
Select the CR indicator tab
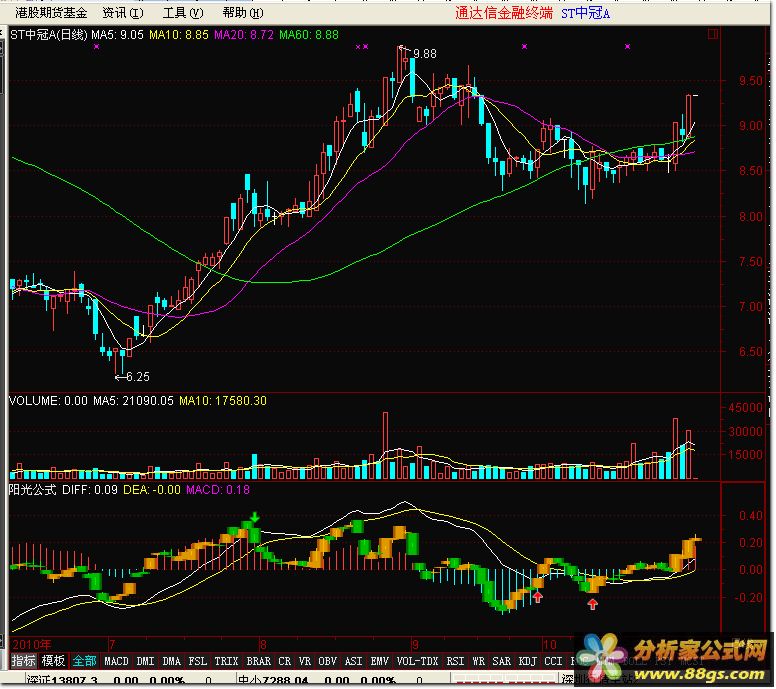[285, 661]
